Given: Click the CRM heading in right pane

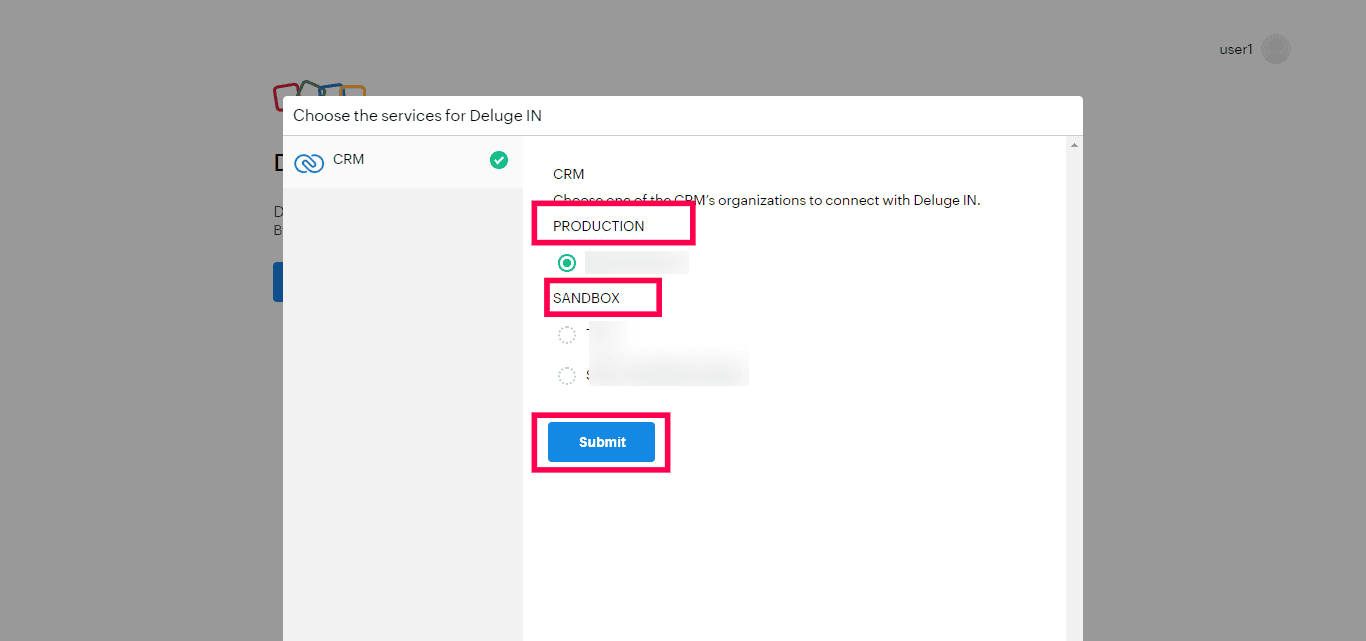Looking at the screenshot, I should pos(568,174).
